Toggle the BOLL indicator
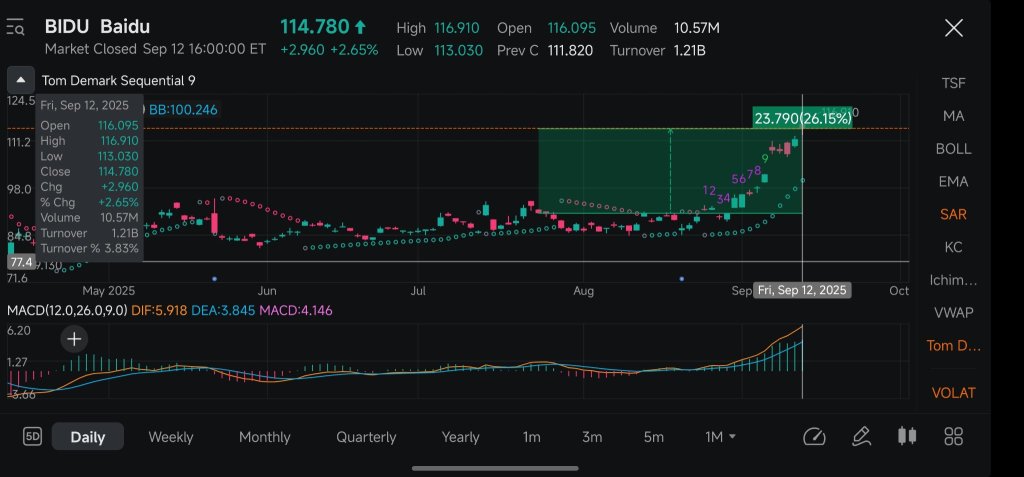Screen dimensions: 1024x477 pyautogui.click(x=953, y=148)
